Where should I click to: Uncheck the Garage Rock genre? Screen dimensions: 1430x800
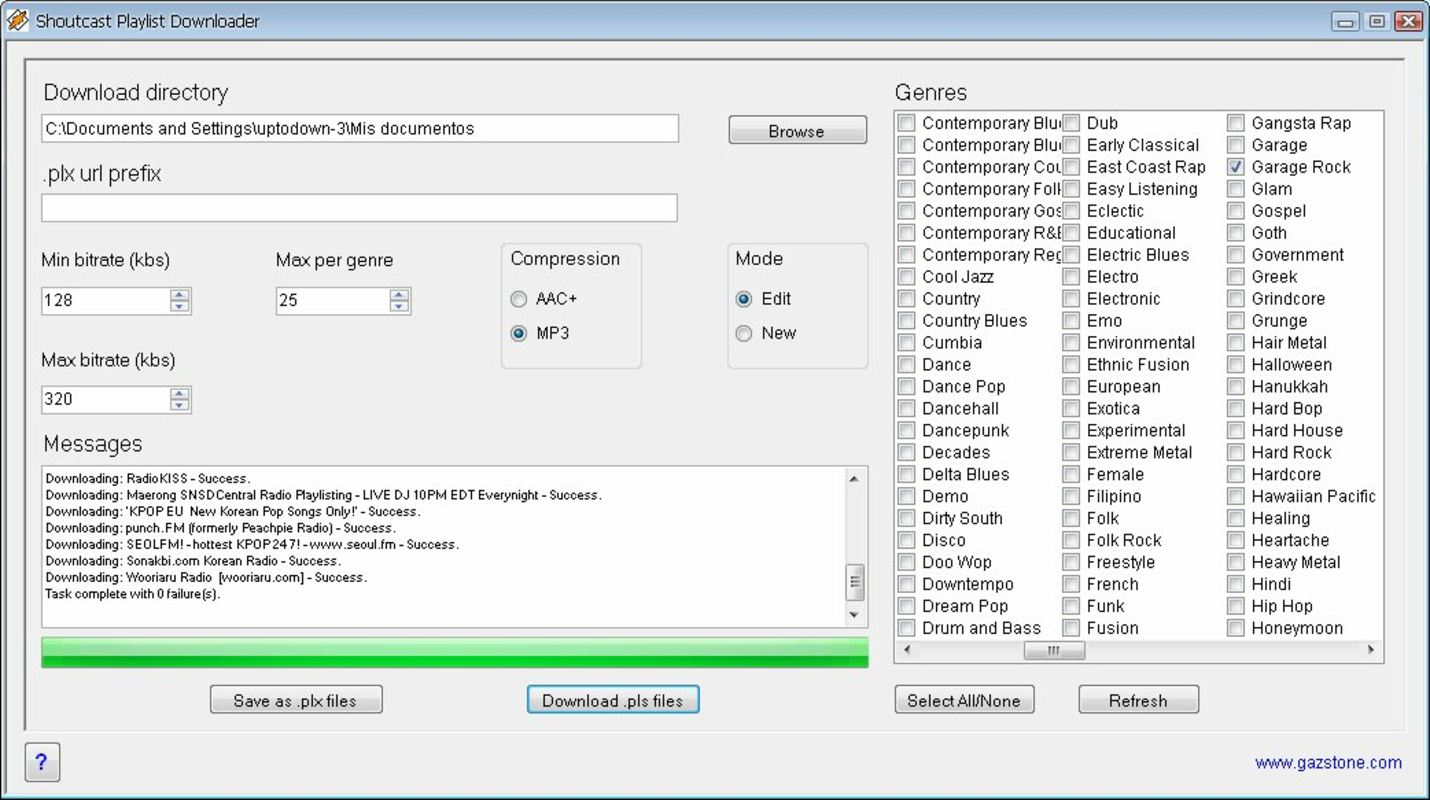click(1236, 167)
